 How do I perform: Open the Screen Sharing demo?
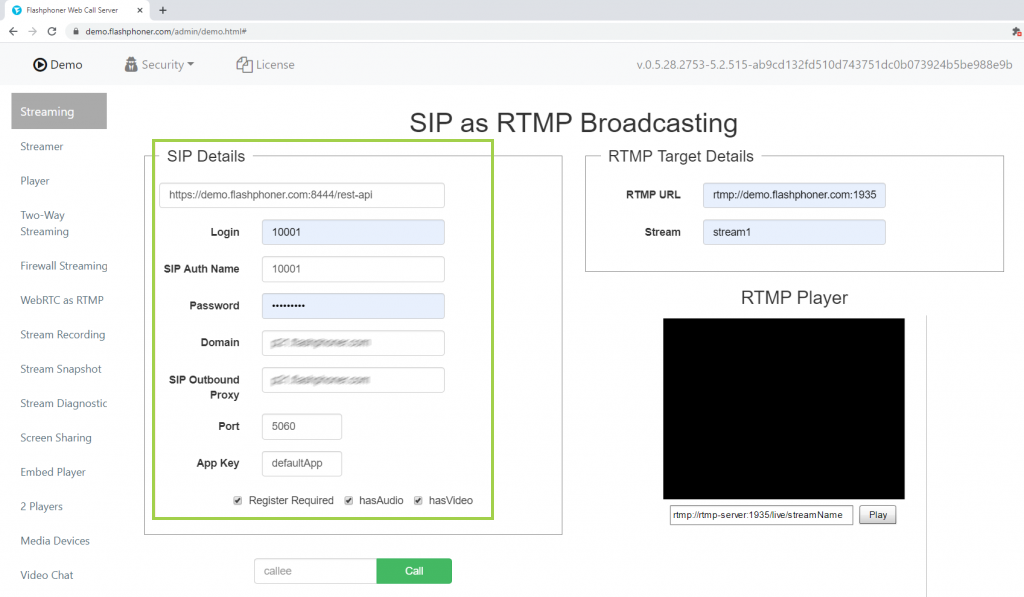56,438
